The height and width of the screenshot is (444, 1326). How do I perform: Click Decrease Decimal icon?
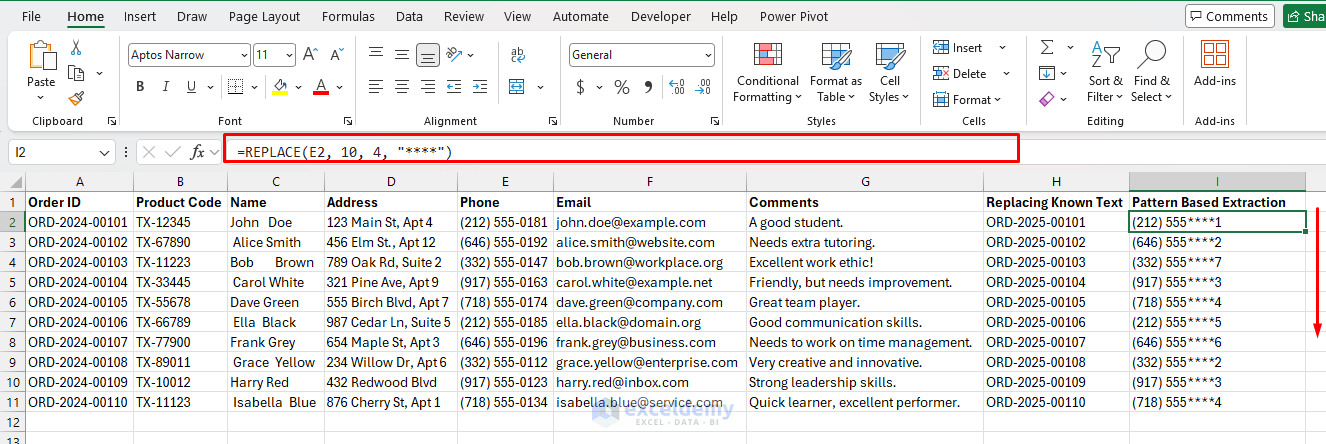(704, 87)
